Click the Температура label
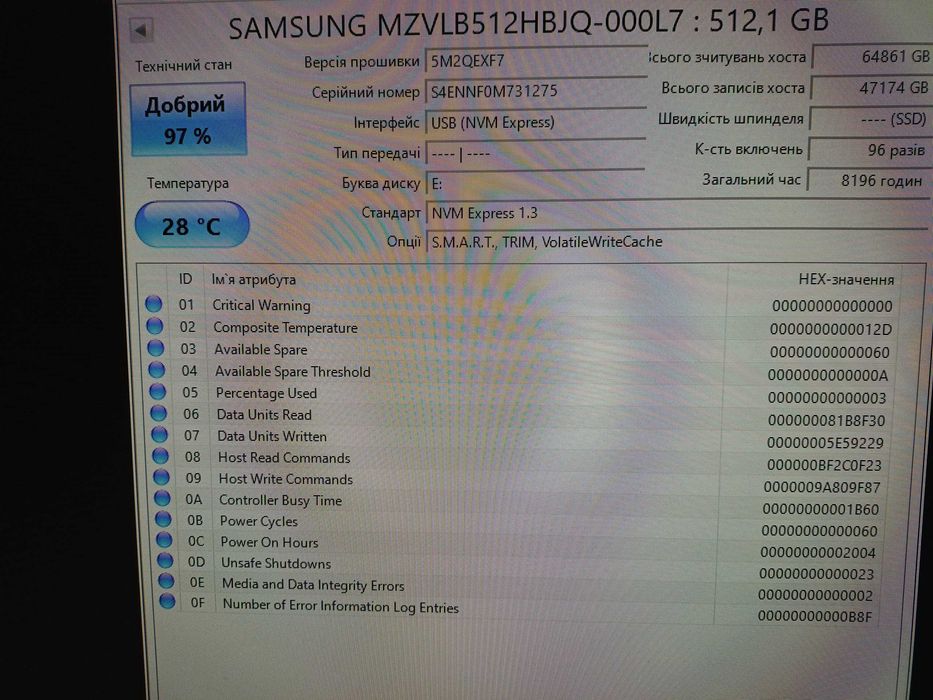Image resolution: width=933 pixels, height=700 pixels. click(x=188, y=183)
